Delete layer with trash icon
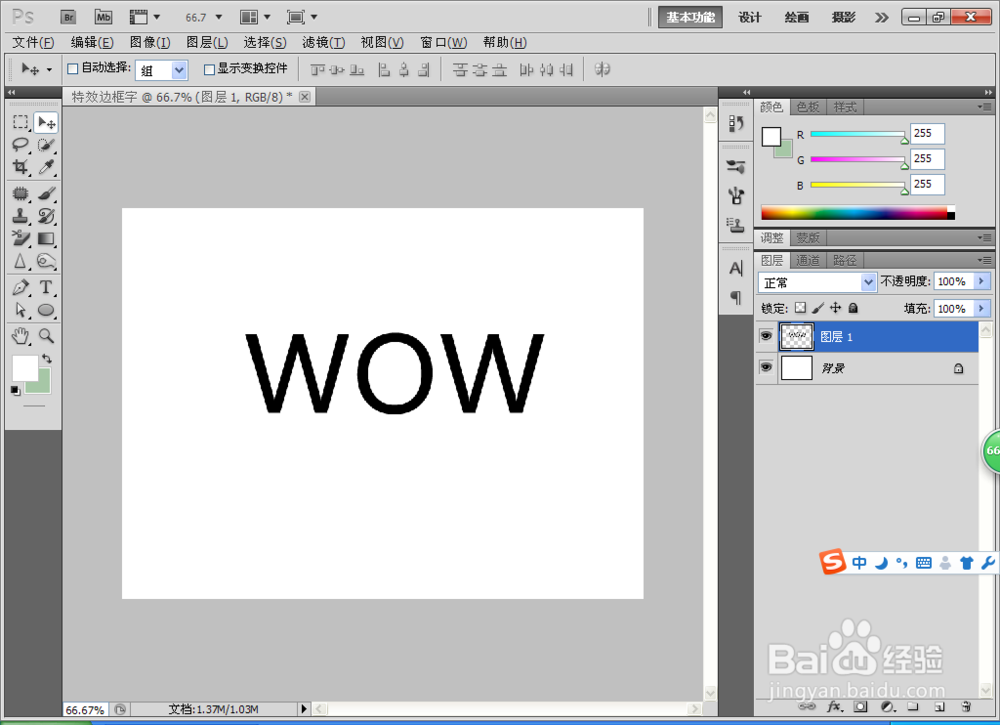This screenshot has height=725, width=1000. click(966, 707)
